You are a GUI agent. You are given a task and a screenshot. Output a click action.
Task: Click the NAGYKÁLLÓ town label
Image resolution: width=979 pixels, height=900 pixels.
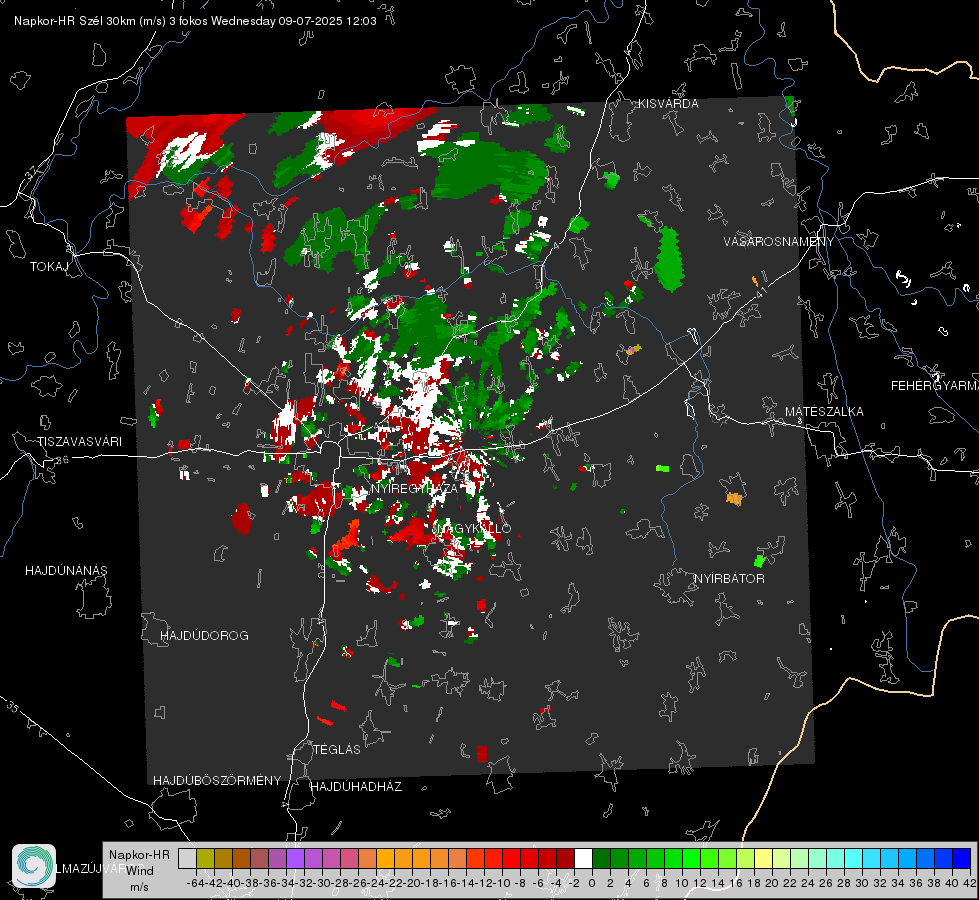[x=473, y=528]
